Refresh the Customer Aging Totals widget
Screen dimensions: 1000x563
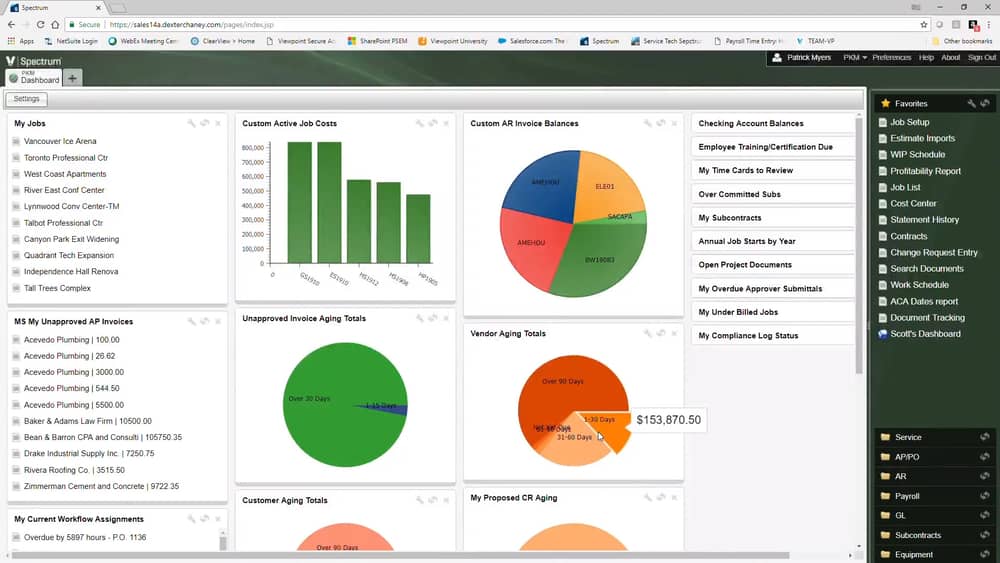click(x=433, y=501)
